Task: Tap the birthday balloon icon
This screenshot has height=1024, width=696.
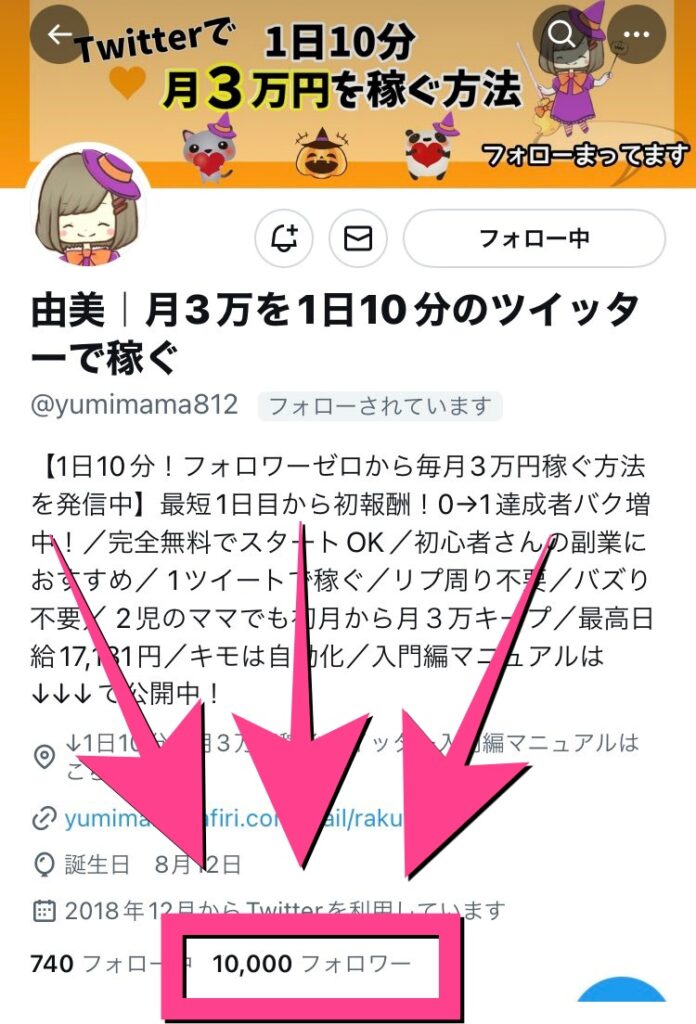Action: 44,865
